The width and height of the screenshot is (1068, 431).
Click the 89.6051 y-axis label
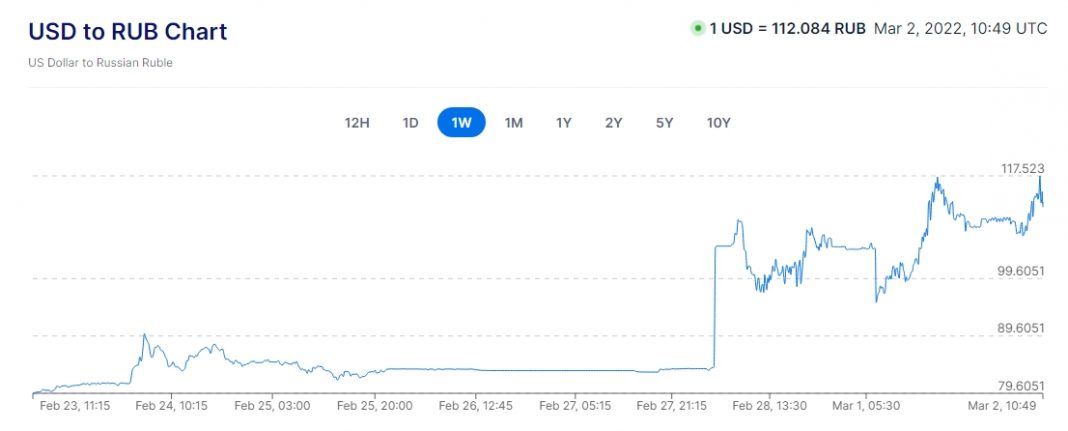tap(1022, 328)
